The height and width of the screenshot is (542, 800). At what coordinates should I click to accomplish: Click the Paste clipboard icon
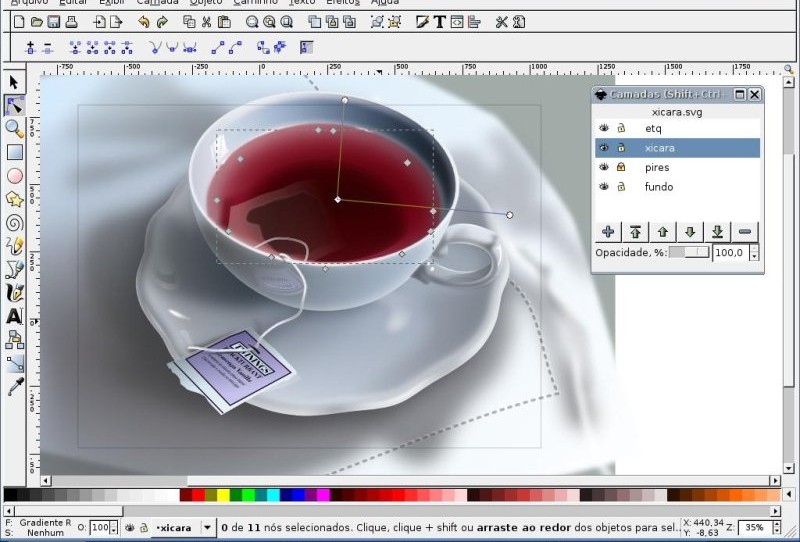(224, 22)
